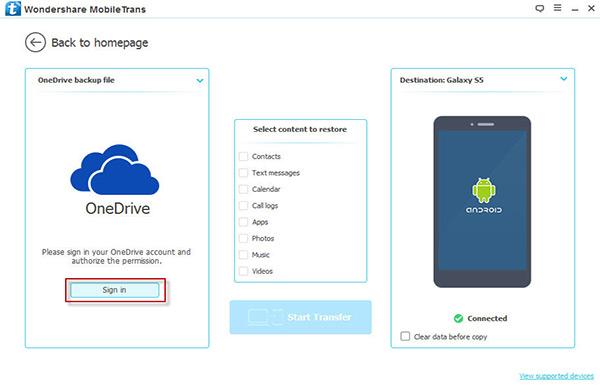Click the Start Transfer button
The image size is (600, 386).
pos(300,317)
